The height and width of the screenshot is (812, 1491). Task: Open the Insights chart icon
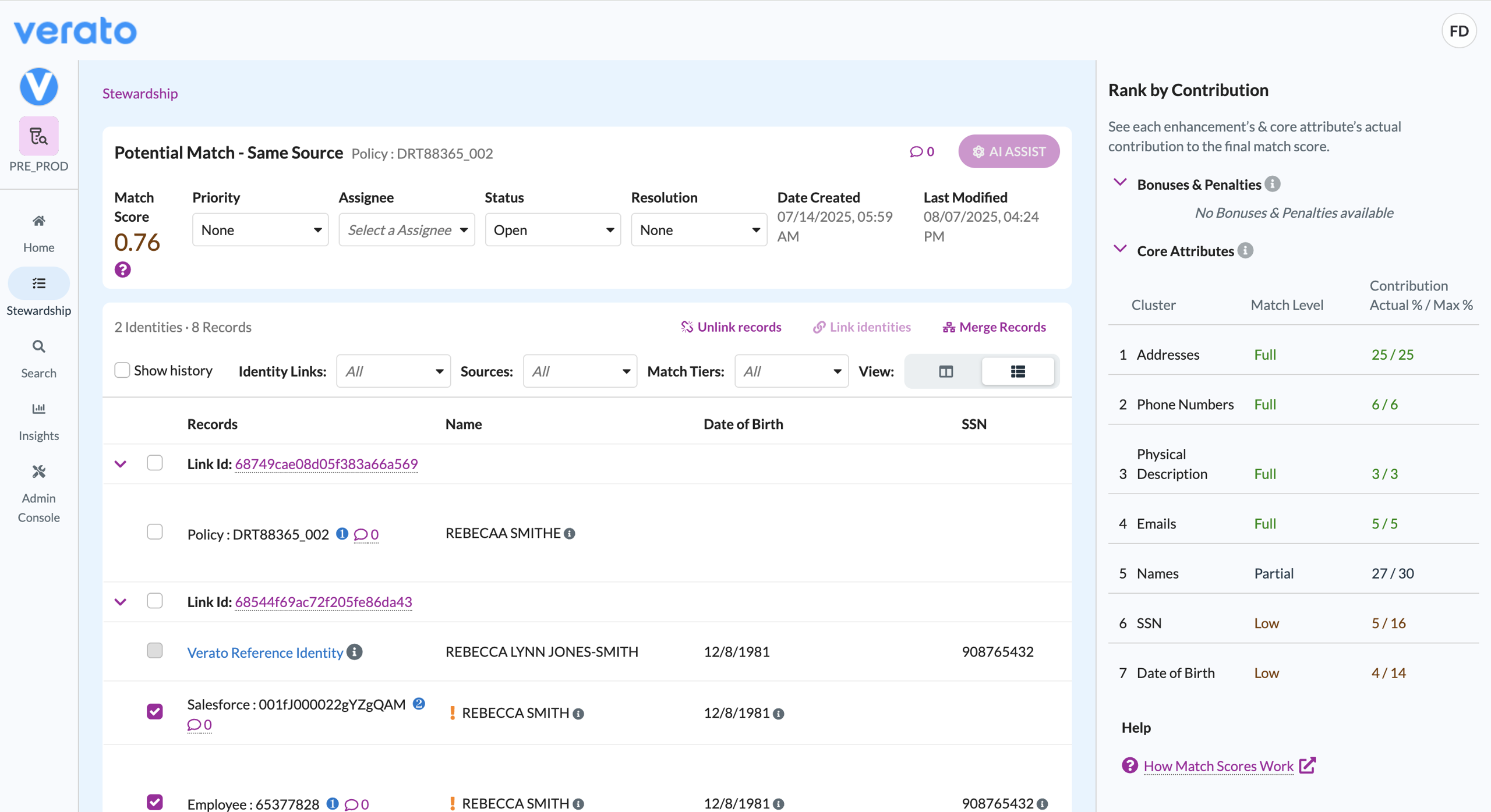[38, 409]
